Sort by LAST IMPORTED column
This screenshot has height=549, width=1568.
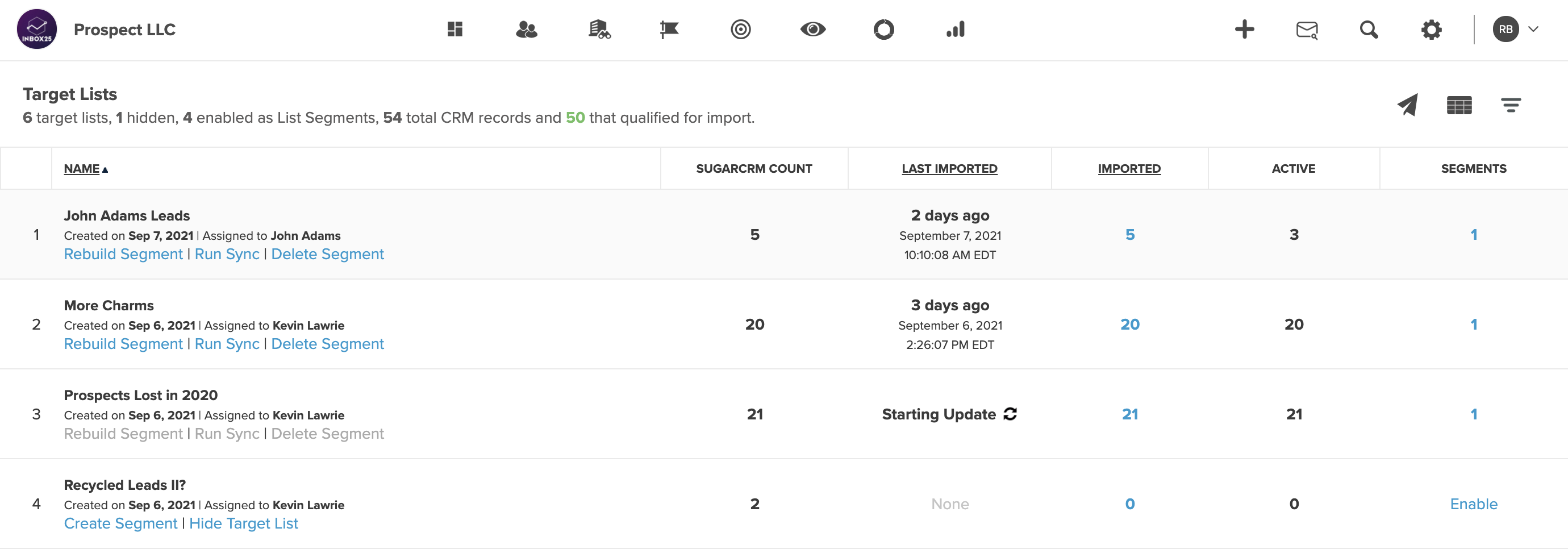pyautogui.click(x=949, y=169)
